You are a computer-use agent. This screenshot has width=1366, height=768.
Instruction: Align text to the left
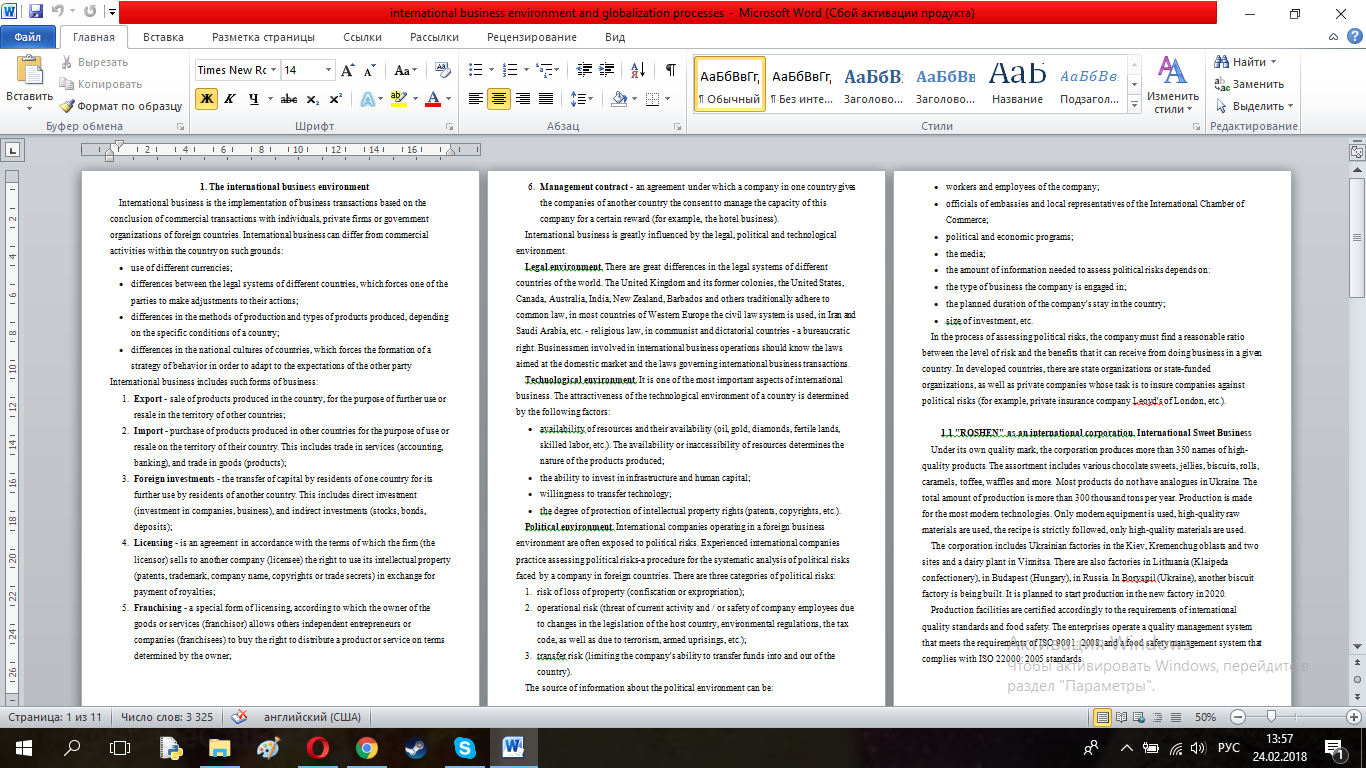point(476,98)
